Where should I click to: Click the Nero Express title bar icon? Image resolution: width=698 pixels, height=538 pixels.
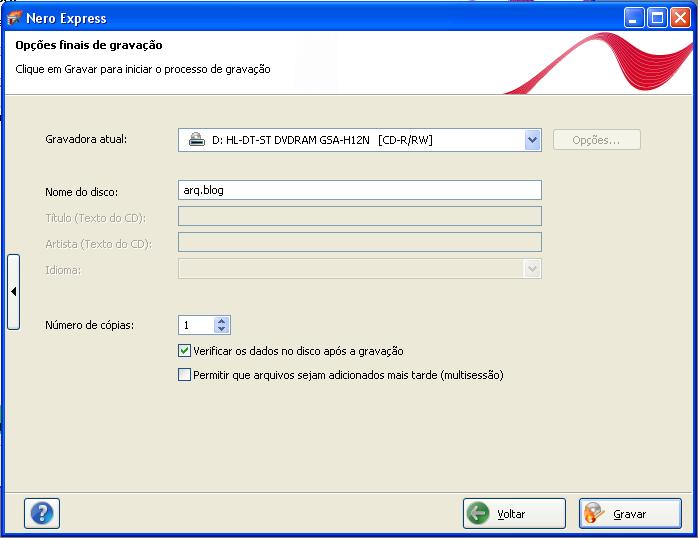(x=14, y=18)
